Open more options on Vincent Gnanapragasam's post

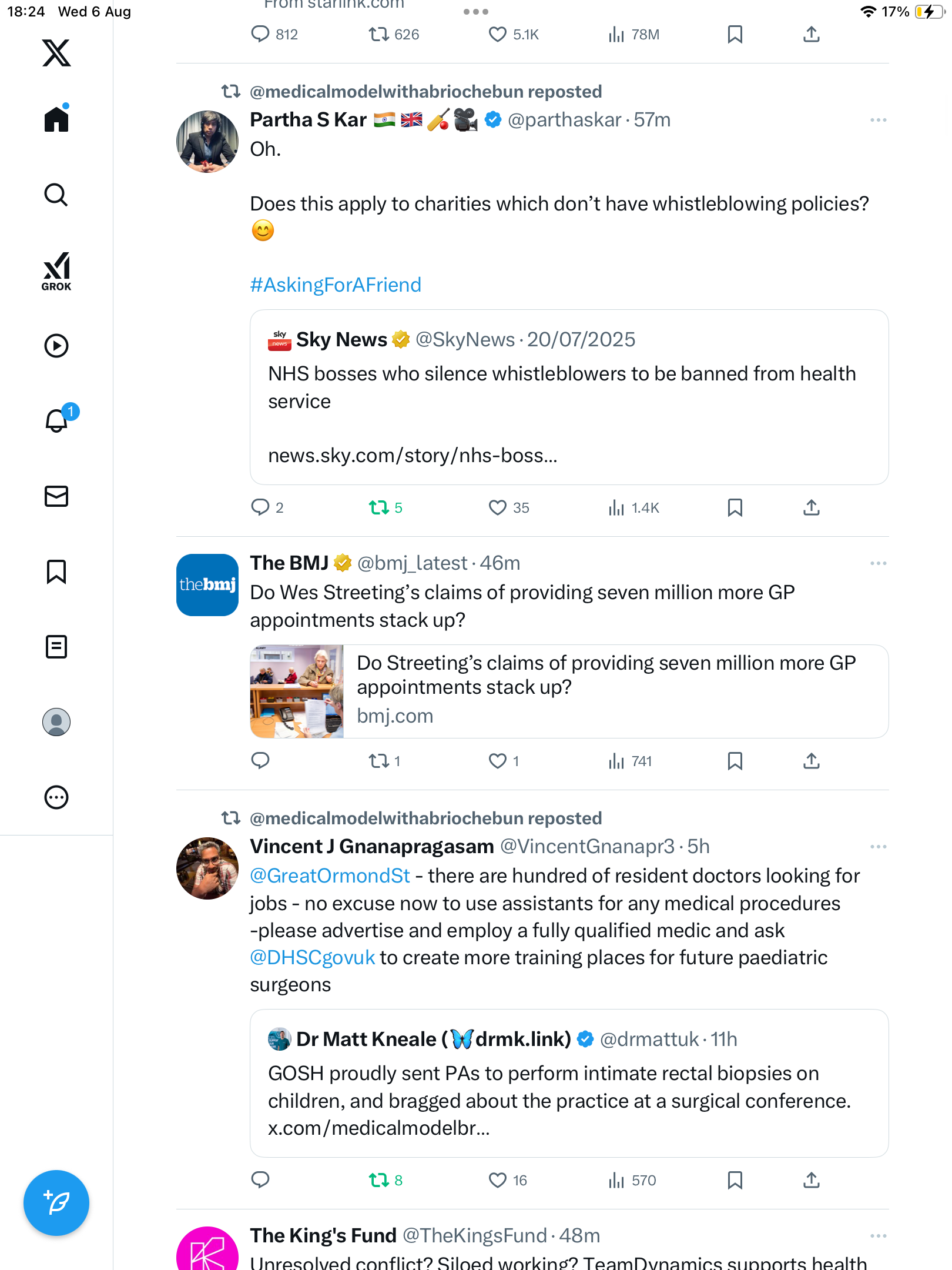point(879,847)
